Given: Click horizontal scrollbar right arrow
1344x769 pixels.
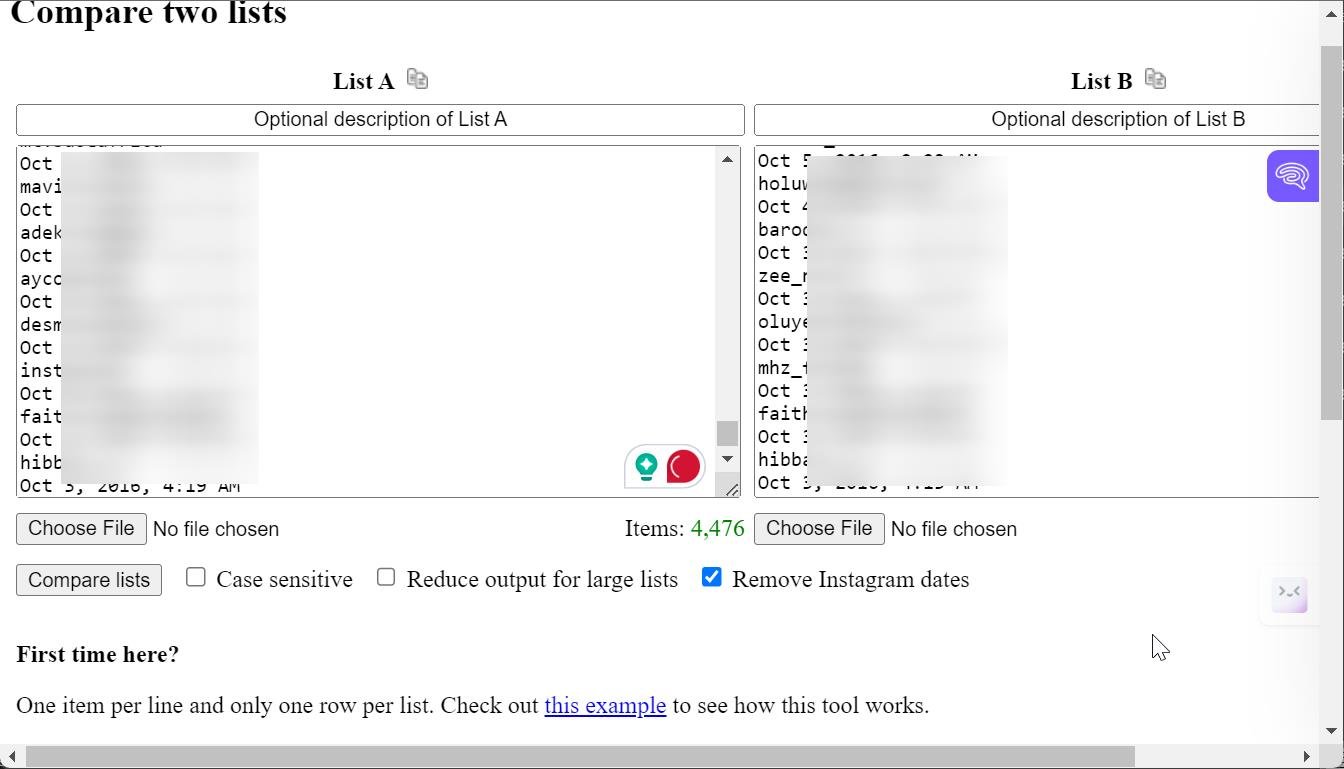Looking at the screenshot, I should click(x=1307, y=757).
